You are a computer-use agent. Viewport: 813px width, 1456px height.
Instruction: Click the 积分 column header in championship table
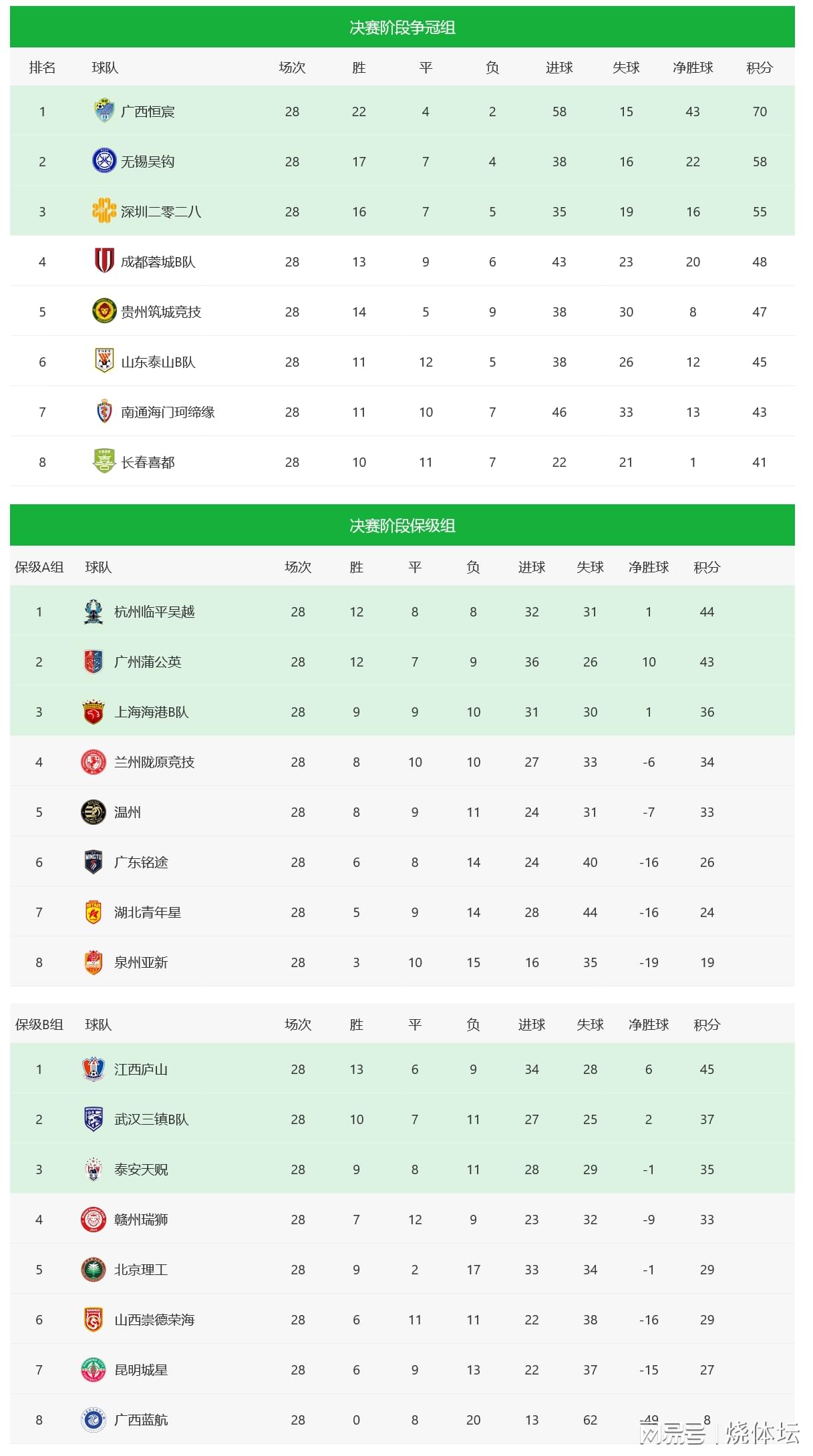760,67
